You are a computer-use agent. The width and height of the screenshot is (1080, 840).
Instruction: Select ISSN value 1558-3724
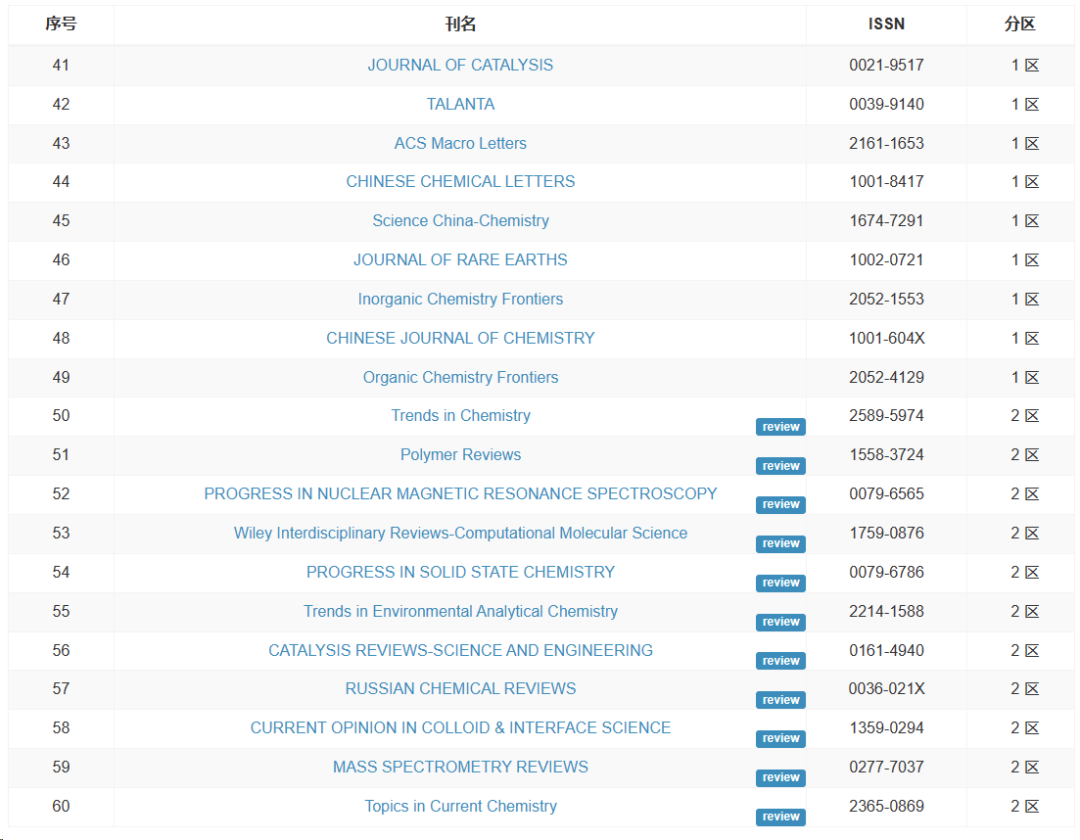point(886,455)
